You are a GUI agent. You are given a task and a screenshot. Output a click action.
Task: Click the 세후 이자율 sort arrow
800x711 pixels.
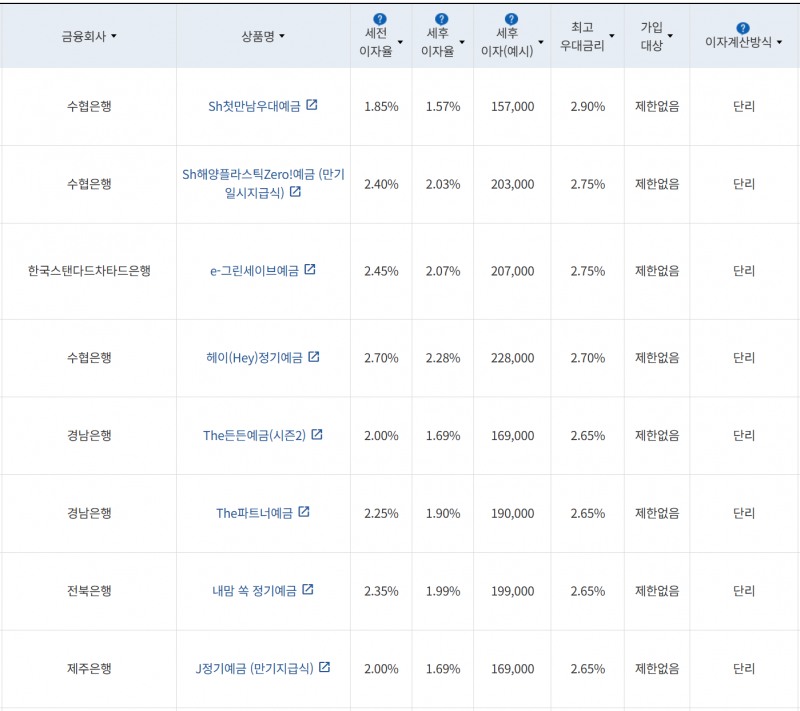click(462, 43)
